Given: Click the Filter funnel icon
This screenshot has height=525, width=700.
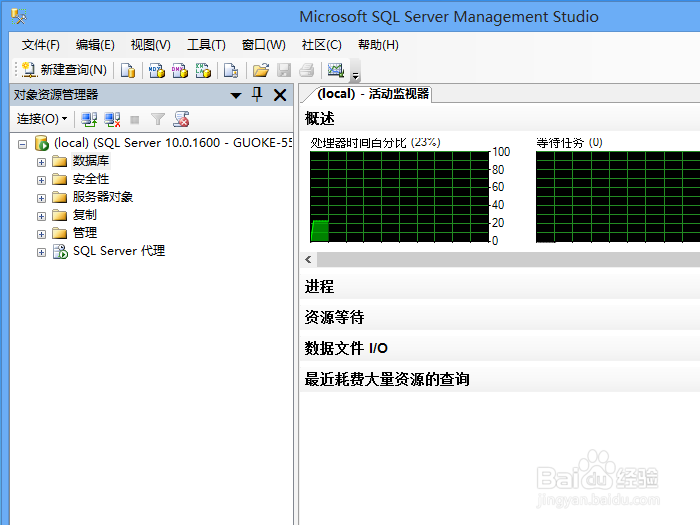Looking at the screenshot, I should pyautogui.click(x=158, y=119).
